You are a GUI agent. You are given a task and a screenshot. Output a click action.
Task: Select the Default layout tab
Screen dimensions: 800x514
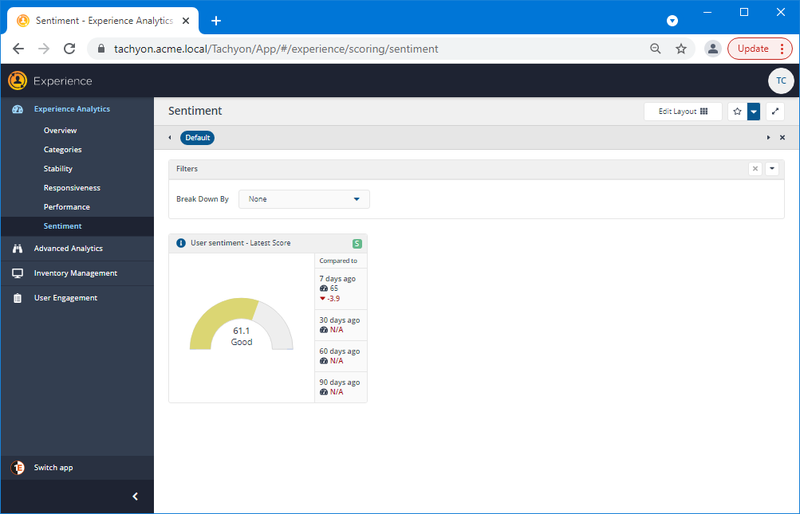click(197, 138)
